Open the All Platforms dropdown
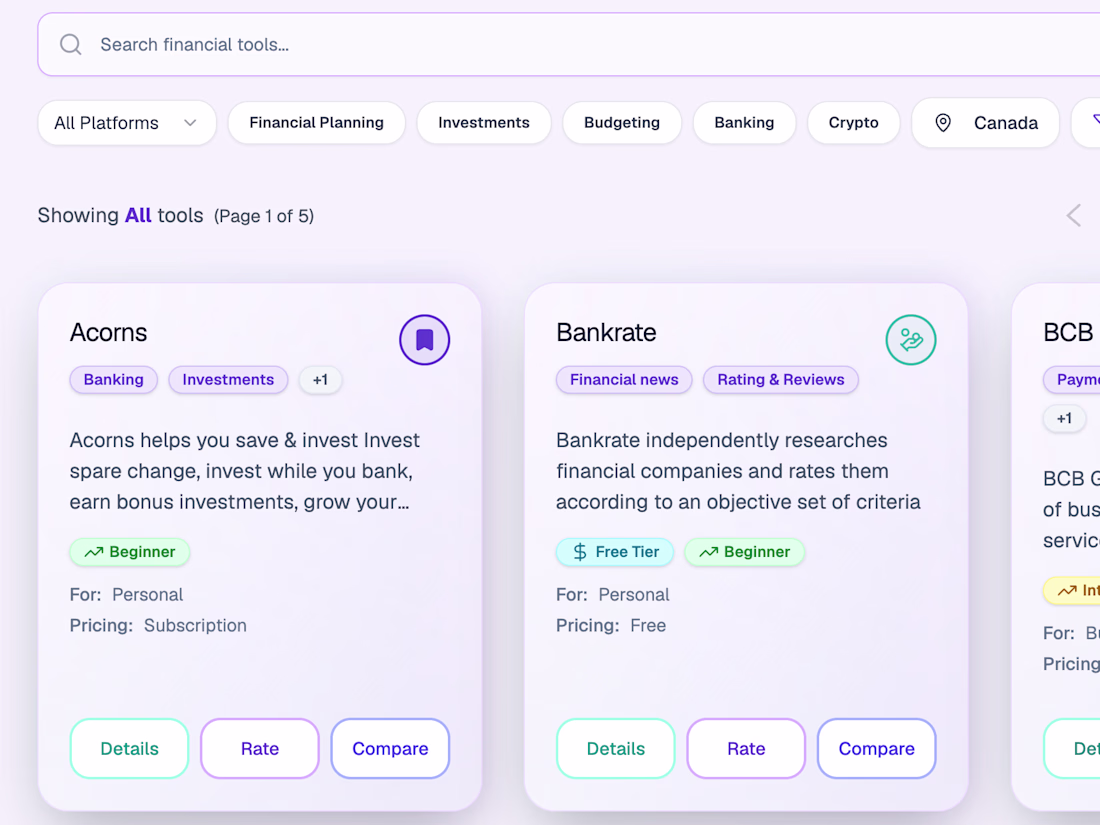1100x825 pixels. point(127,123)
